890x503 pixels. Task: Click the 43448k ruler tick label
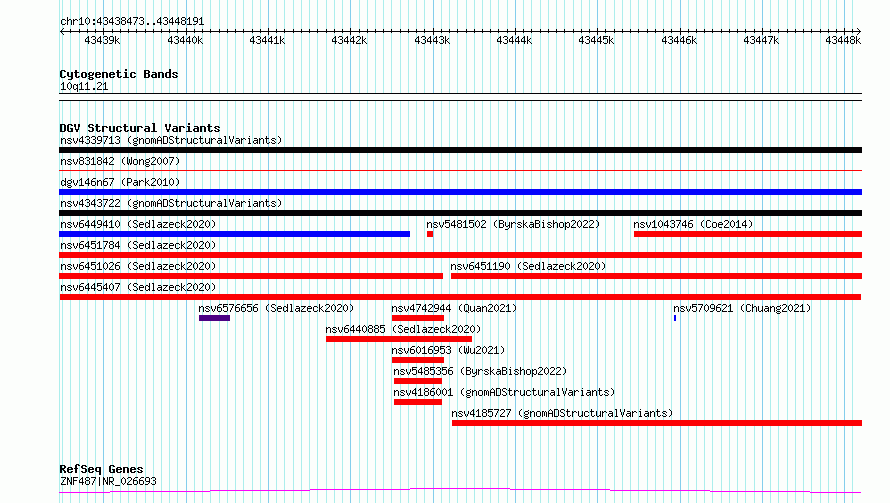pos(843,41)
